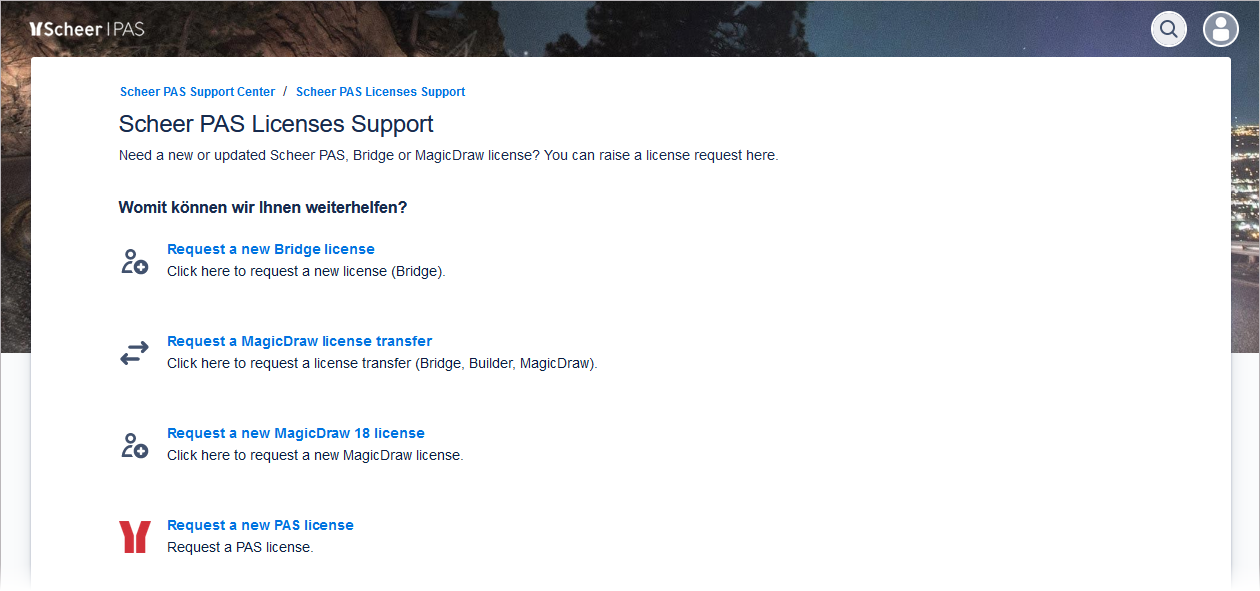Image resolution: width=1260 pixels, height=591 pixels.
Task: Open the search magnifier icon
Action: click(x=1169, y=29)
